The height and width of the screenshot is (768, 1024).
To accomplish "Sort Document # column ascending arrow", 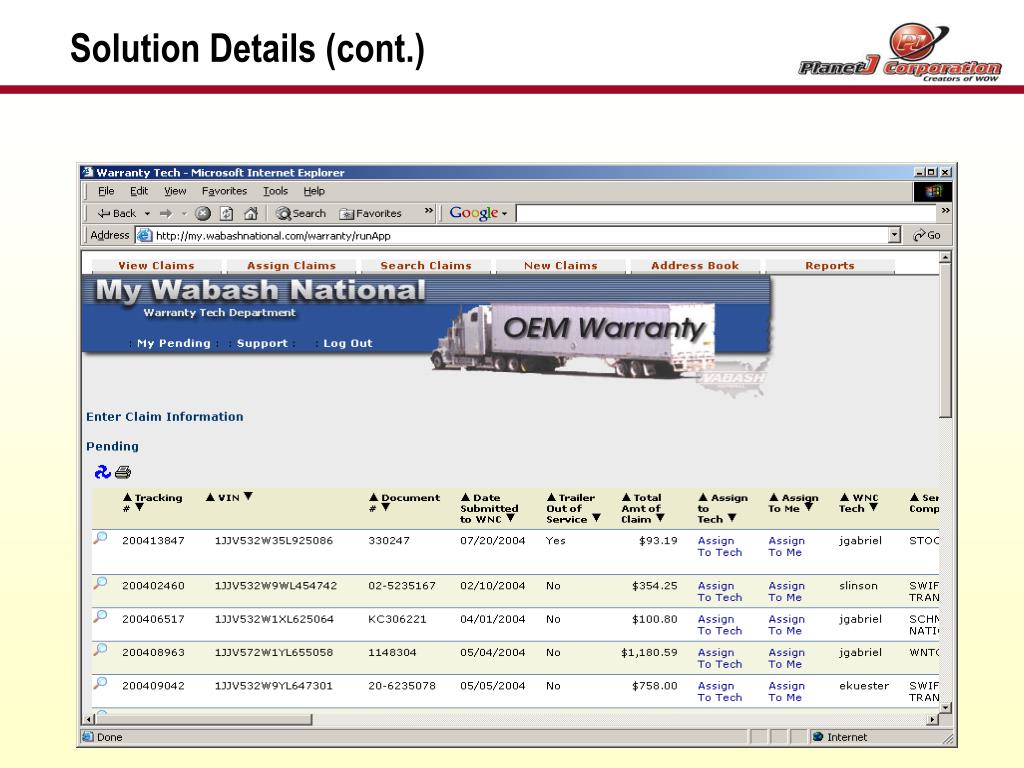I will tap(374, 498).
